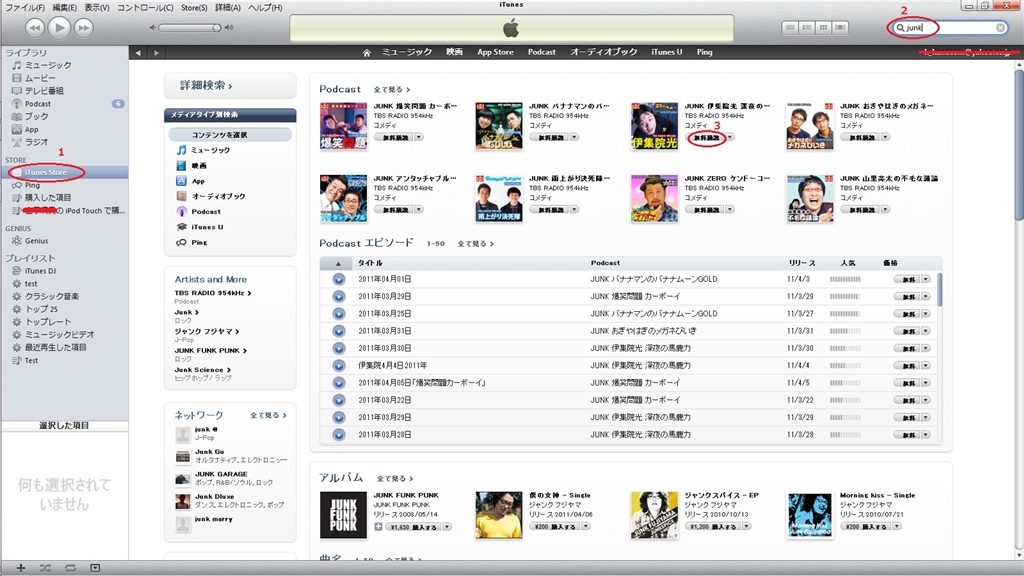Click in the search field containing junk
1024x576 pixels.
[948, 27]
